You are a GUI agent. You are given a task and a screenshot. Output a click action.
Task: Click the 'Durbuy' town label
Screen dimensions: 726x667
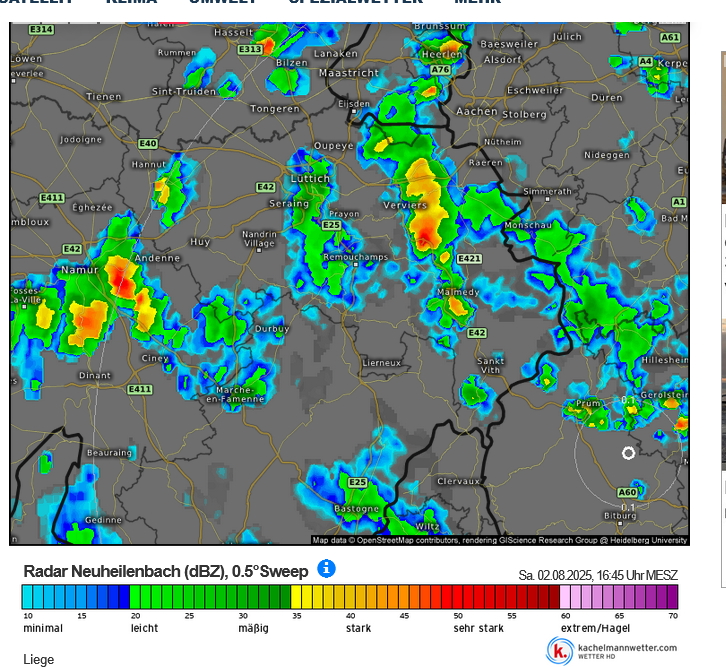[x=272, y=329]
